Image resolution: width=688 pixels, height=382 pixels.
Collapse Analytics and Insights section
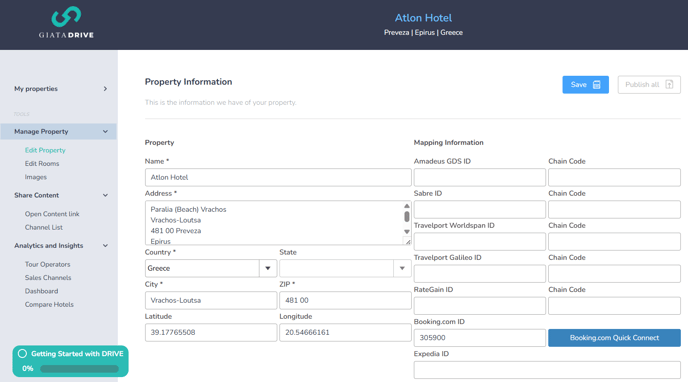pyautogui.click(x=105, y=246)
